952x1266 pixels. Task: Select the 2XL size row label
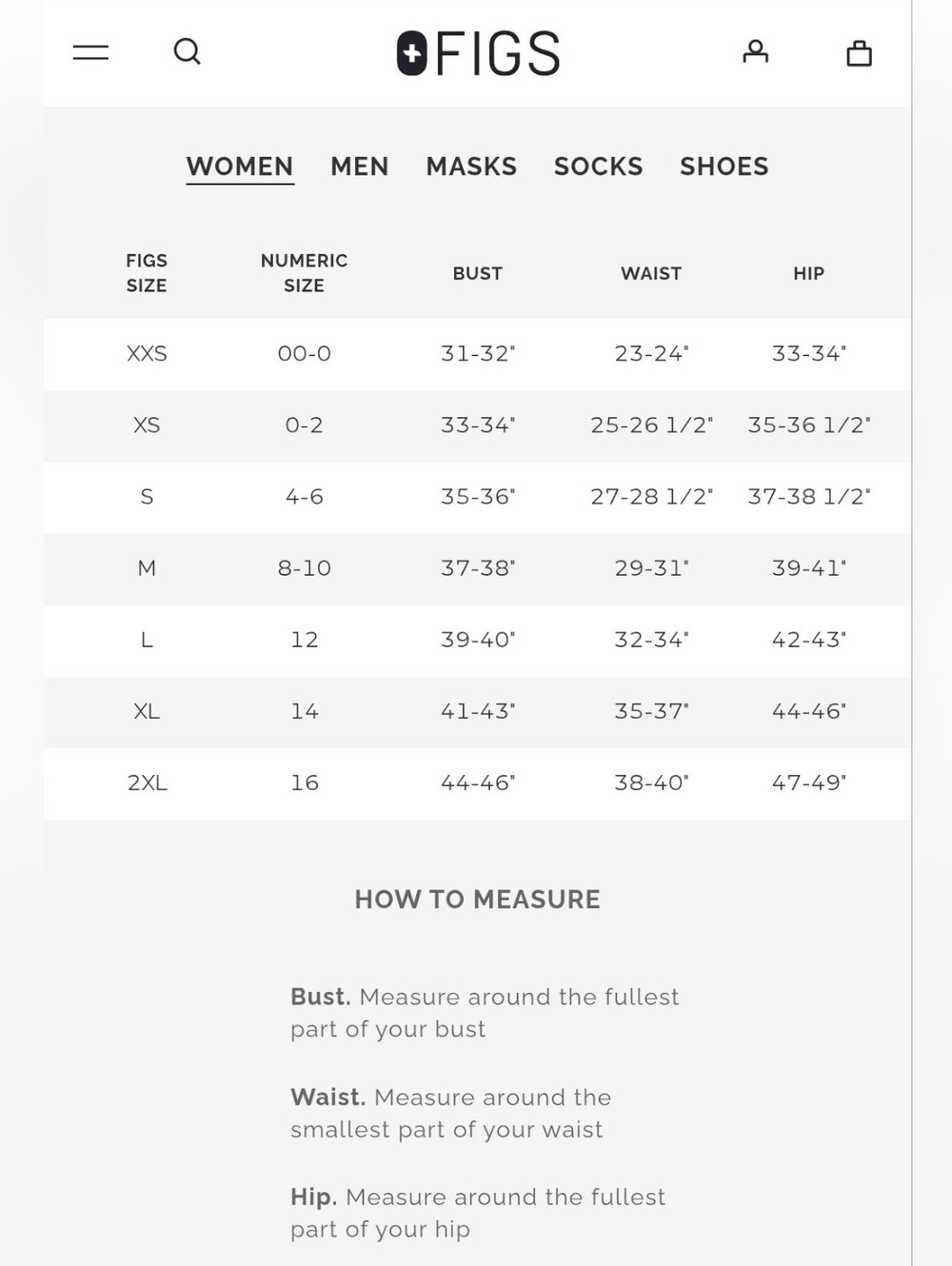(x=148, y=782)
